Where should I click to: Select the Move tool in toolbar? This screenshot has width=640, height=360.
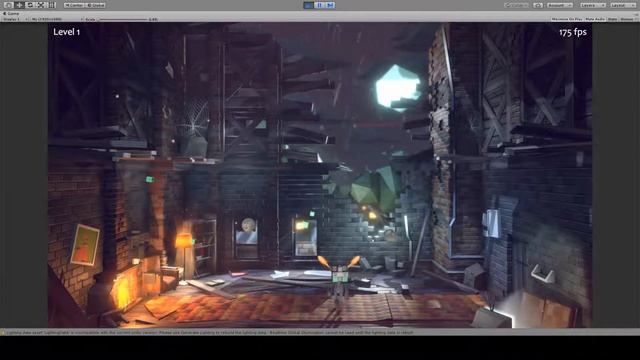19,5
